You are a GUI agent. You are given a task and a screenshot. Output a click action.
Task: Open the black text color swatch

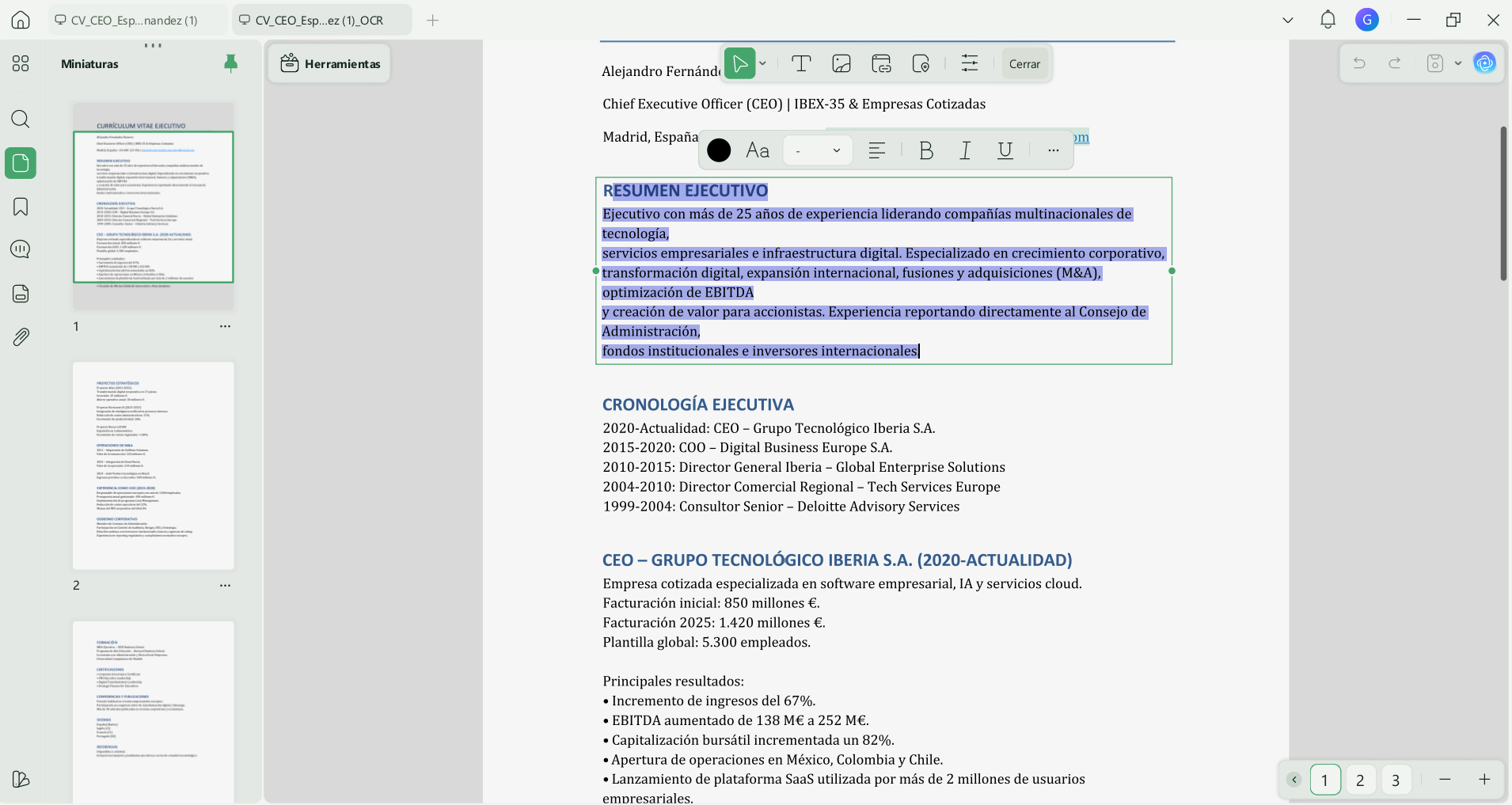(x=719, y=150)
